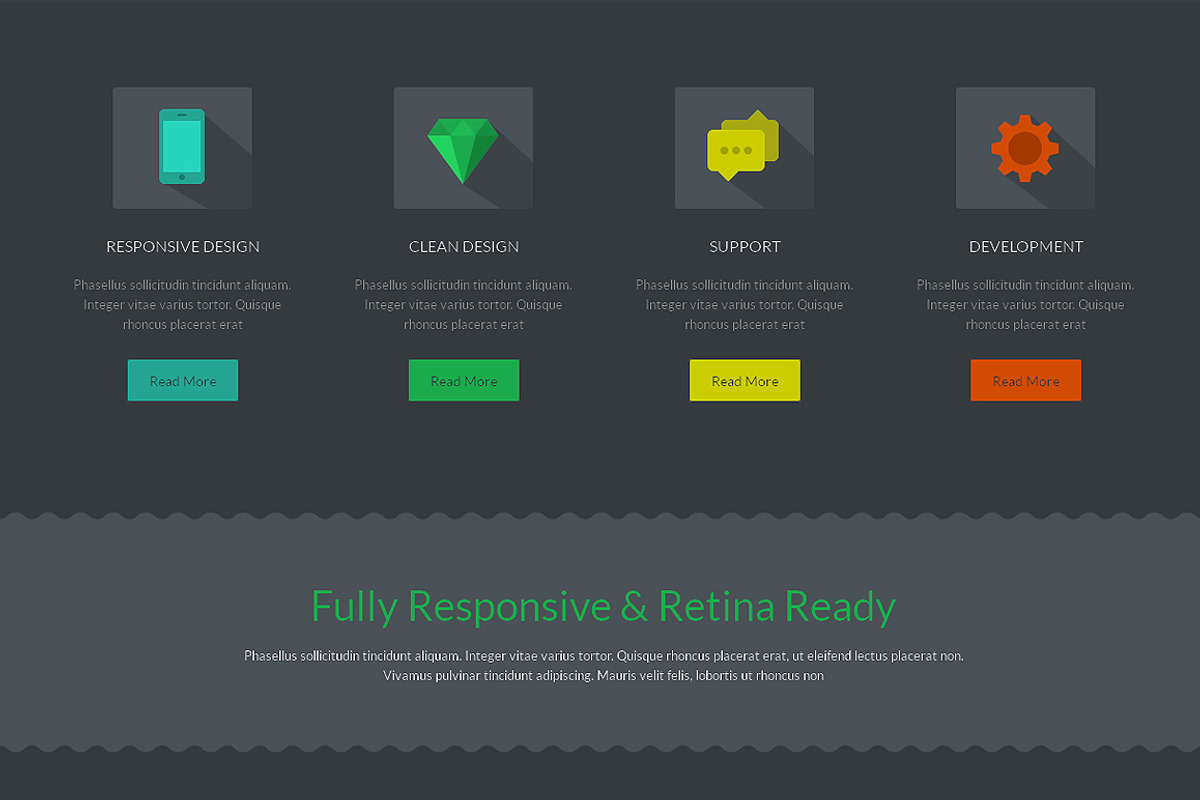This screenshot has width=1200, height=800.
Task: Open Read More under Clean Design
Action: [x=464, y=380]
